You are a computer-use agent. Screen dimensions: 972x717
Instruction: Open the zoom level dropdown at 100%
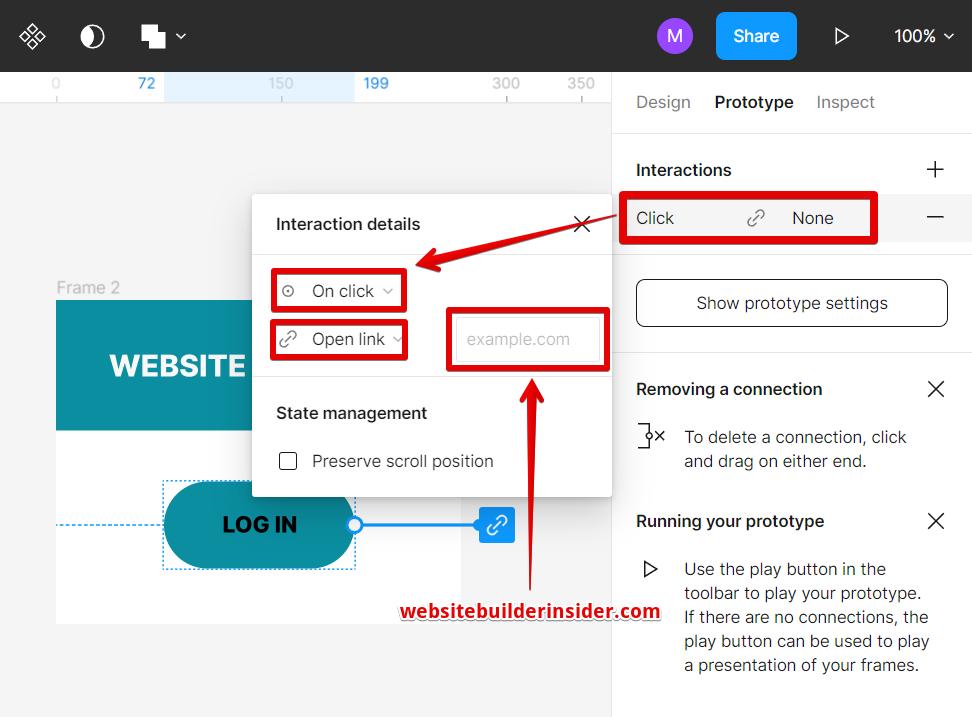[x=923, y=36]
